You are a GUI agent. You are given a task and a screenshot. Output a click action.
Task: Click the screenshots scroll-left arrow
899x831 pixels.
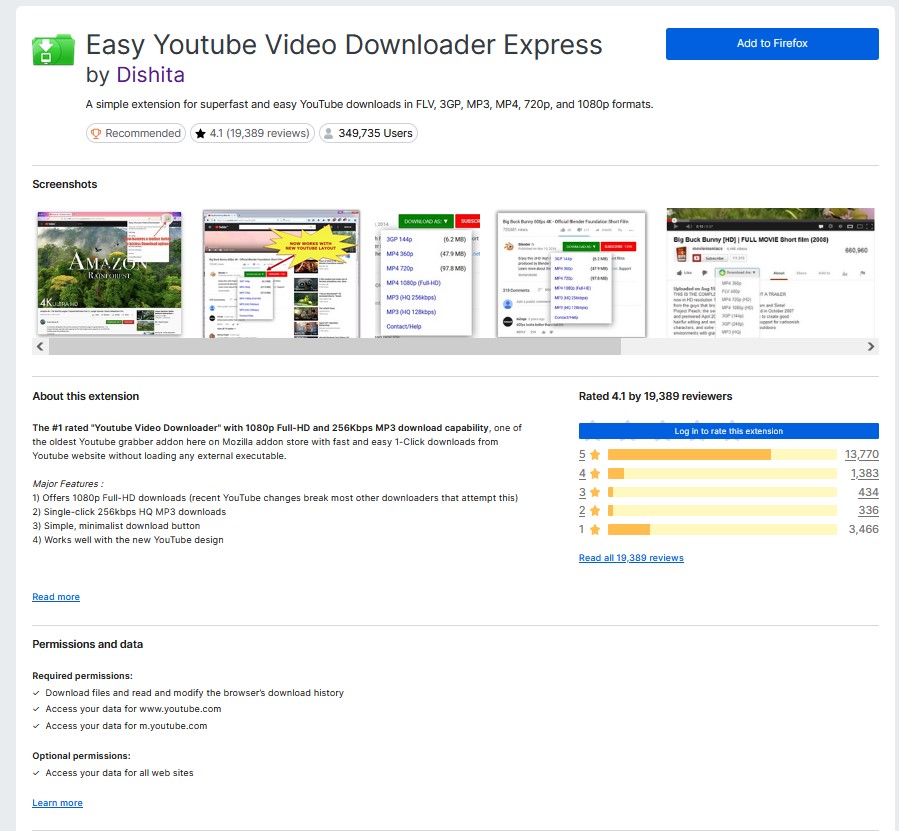click(40, 346)
